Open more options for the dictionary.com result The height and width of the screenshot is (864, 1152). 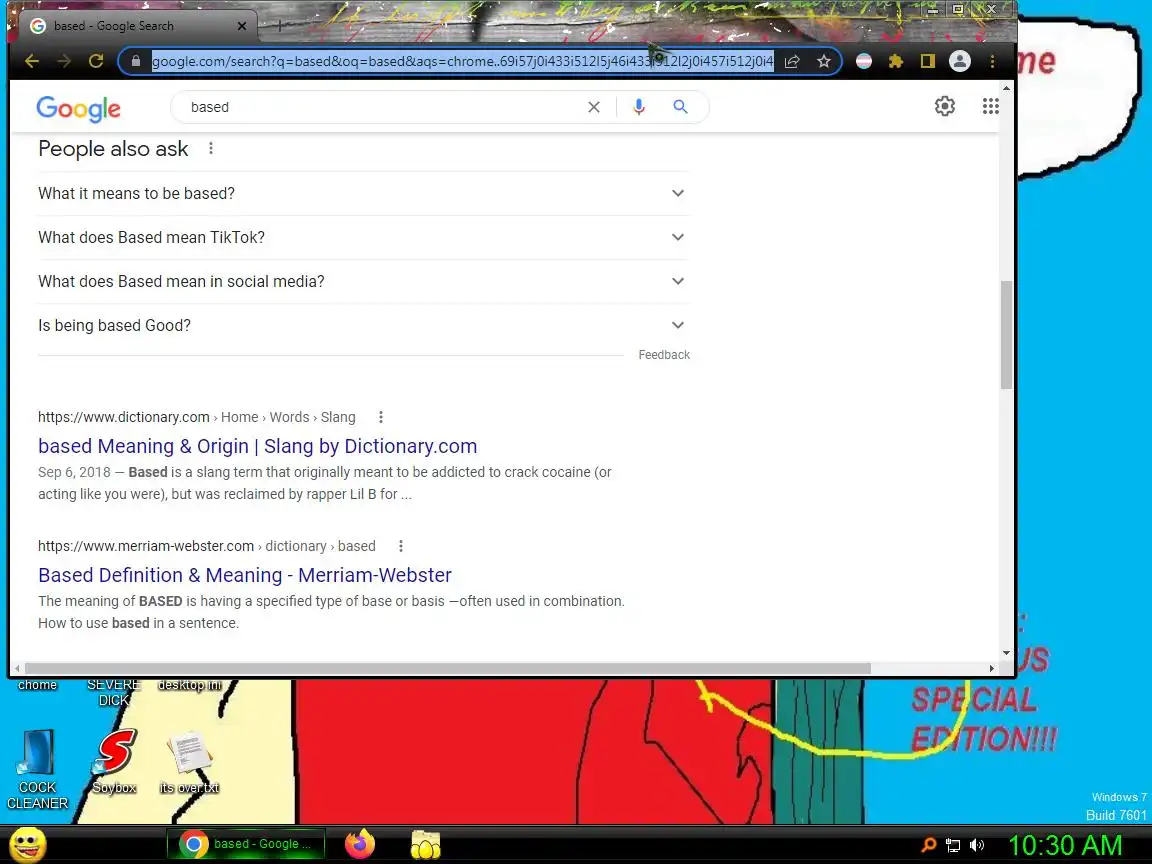381,417
